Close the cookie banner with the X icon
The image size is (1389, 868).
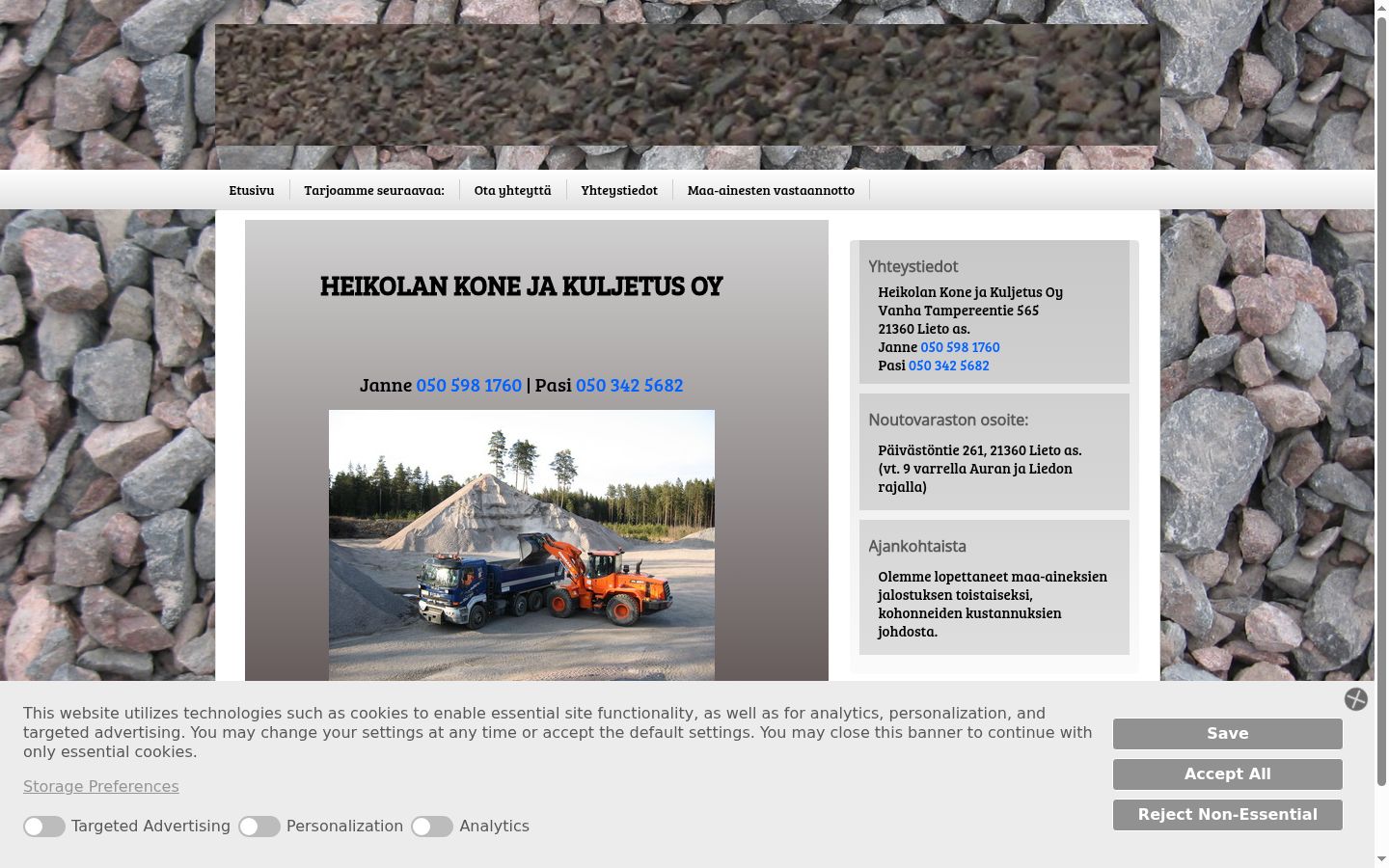click(x=1356, y=699)
